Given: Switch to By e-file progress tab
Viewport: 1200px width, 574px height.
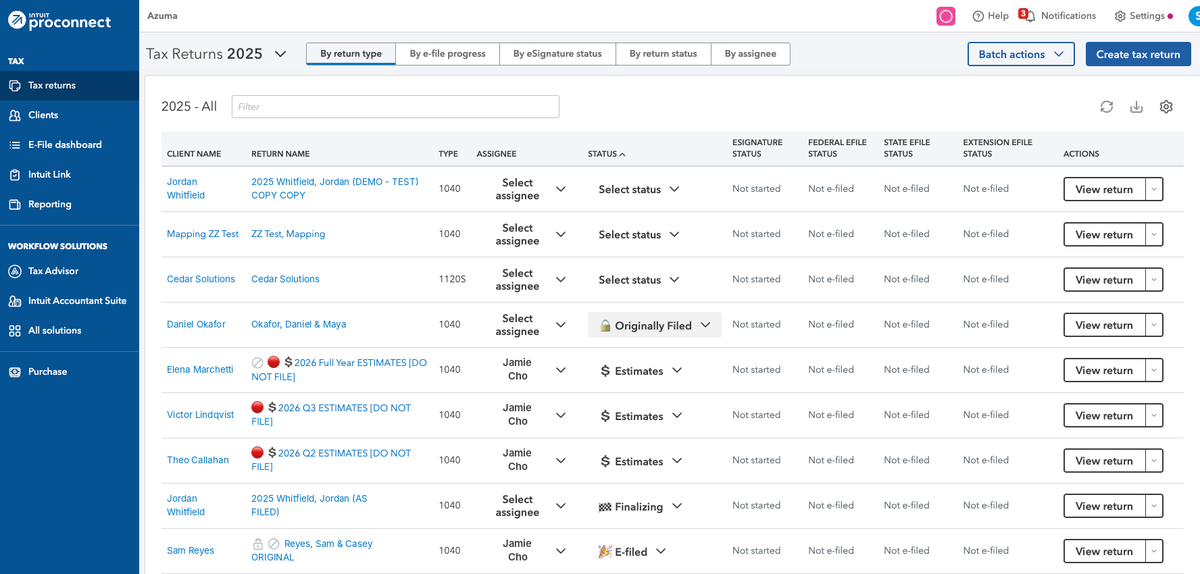Looking at the screenshot, I should (447, 54).
